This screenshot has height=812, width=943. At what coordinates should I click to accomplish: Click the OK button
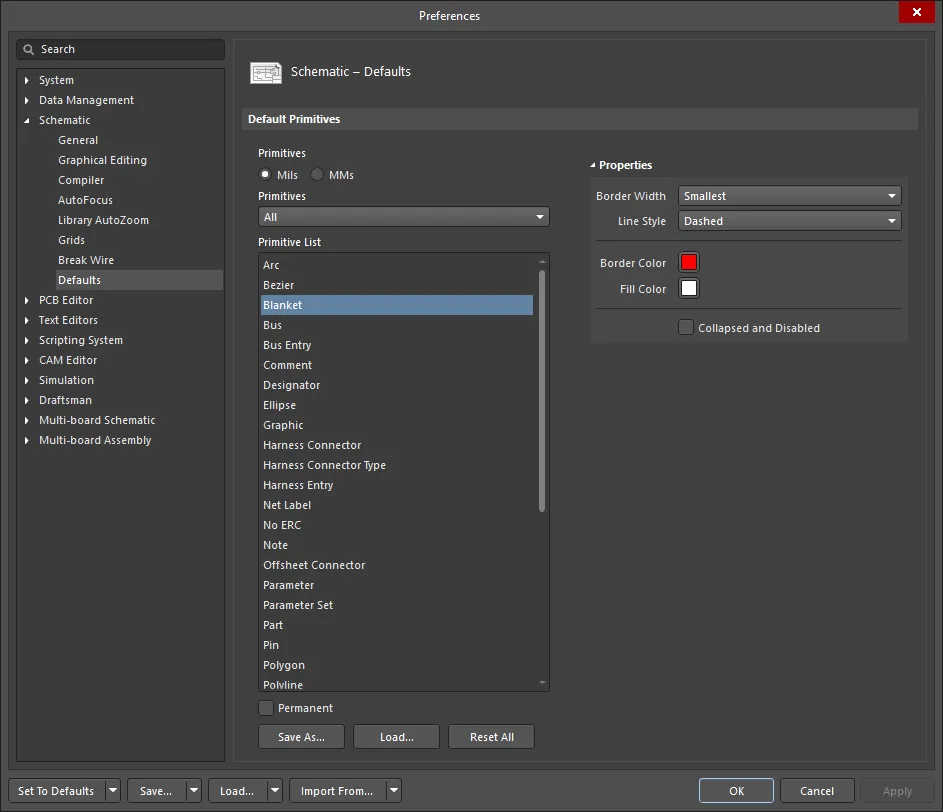736,791
